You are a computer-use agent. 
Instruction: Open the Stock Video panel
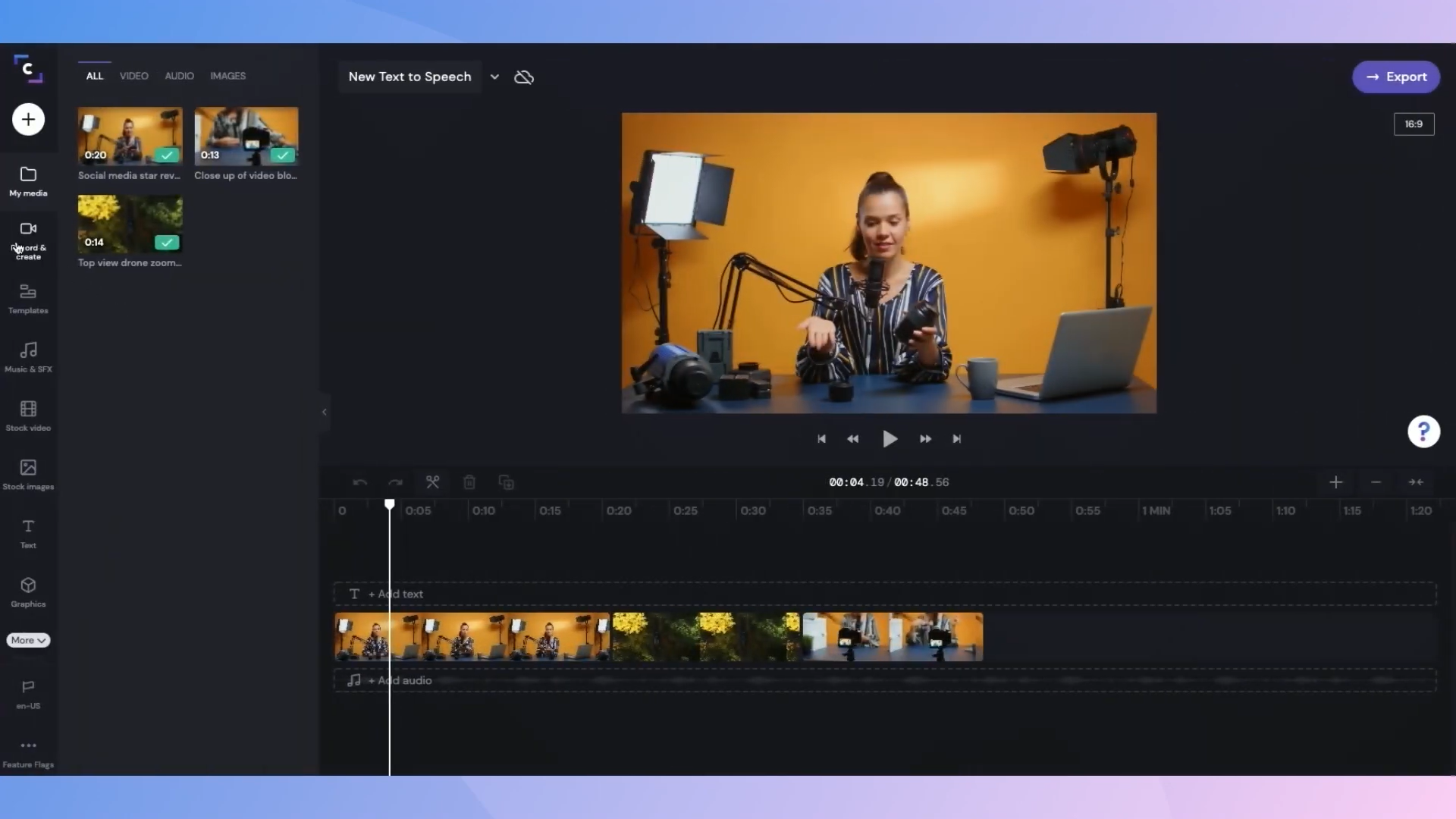coord(27,414)
